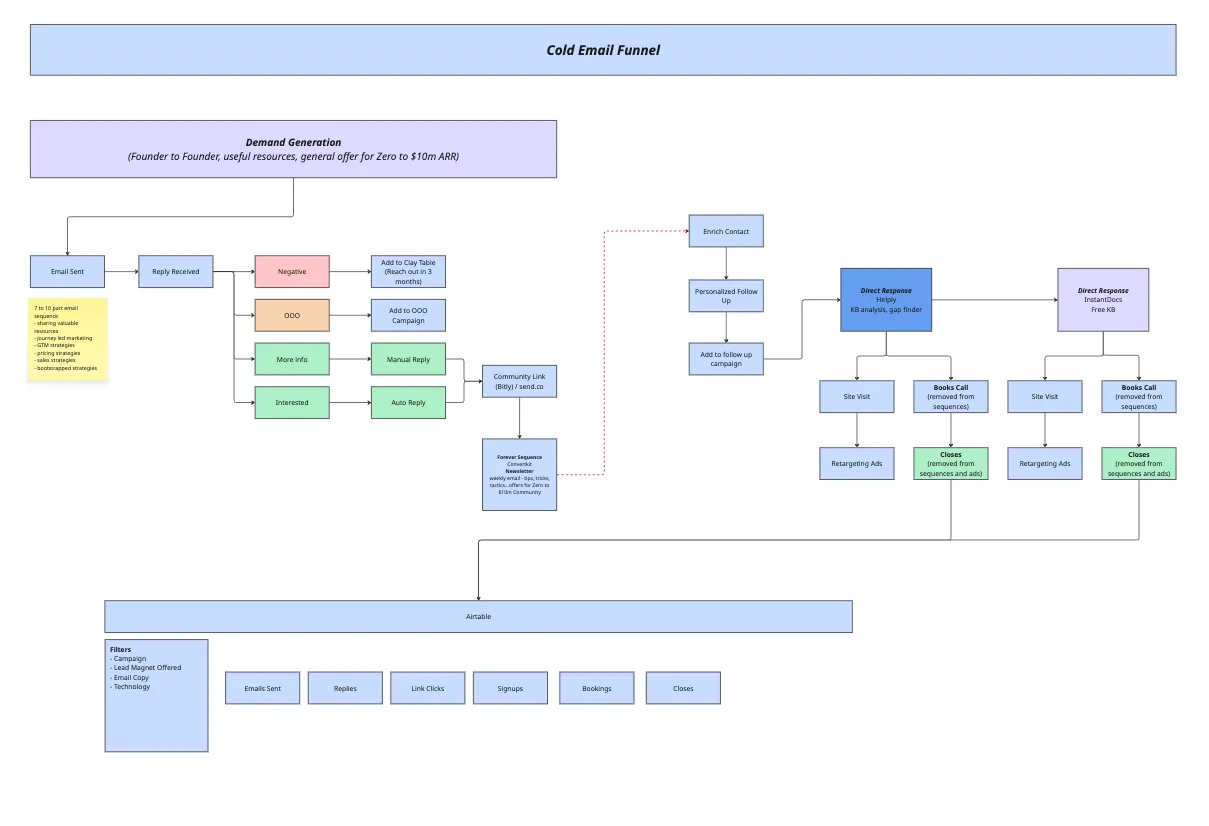Select Books Call under Helply

click(x=951, y=396)
